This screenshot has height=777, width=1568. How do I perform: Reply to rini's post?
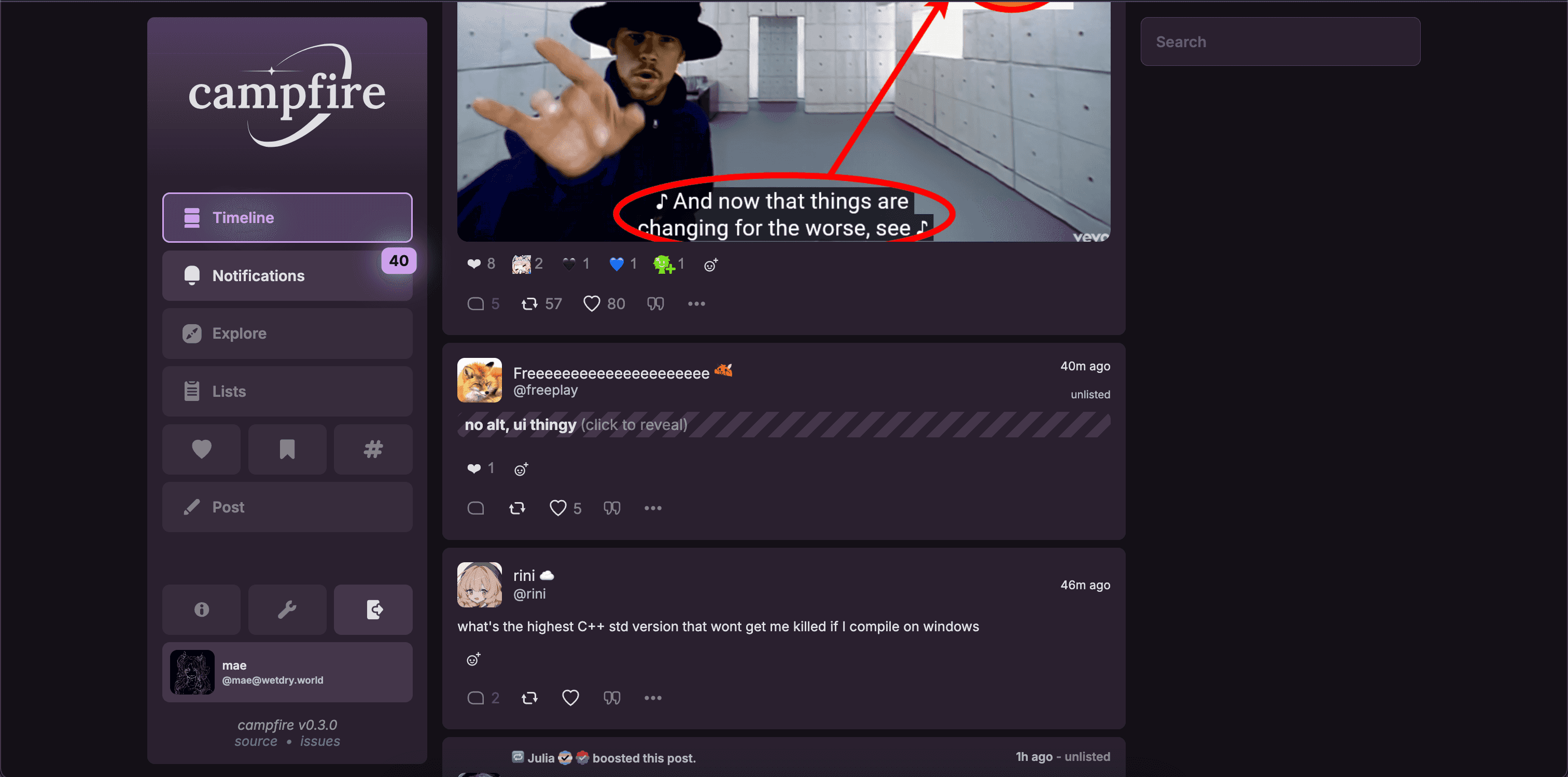point(476,698)
